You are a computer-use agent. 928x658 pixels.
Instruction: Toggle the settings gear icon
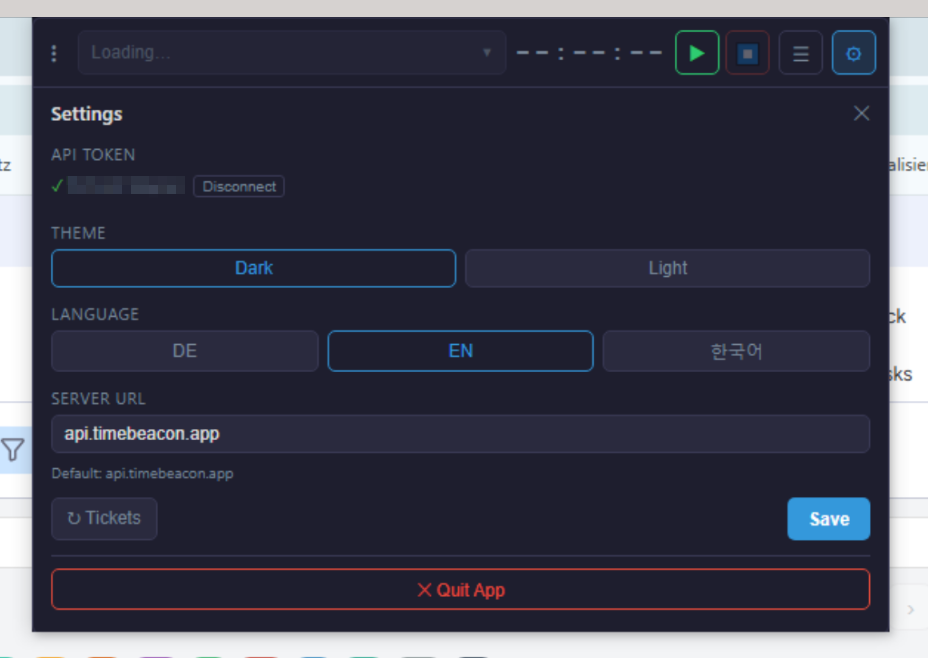(853, 53)
